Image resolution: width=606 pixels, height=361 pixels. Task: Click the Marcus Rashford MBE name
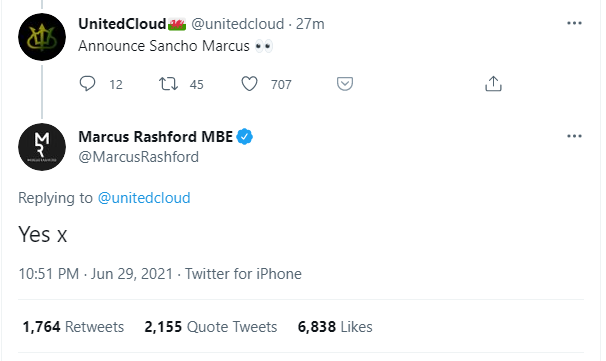coord(155,137)
